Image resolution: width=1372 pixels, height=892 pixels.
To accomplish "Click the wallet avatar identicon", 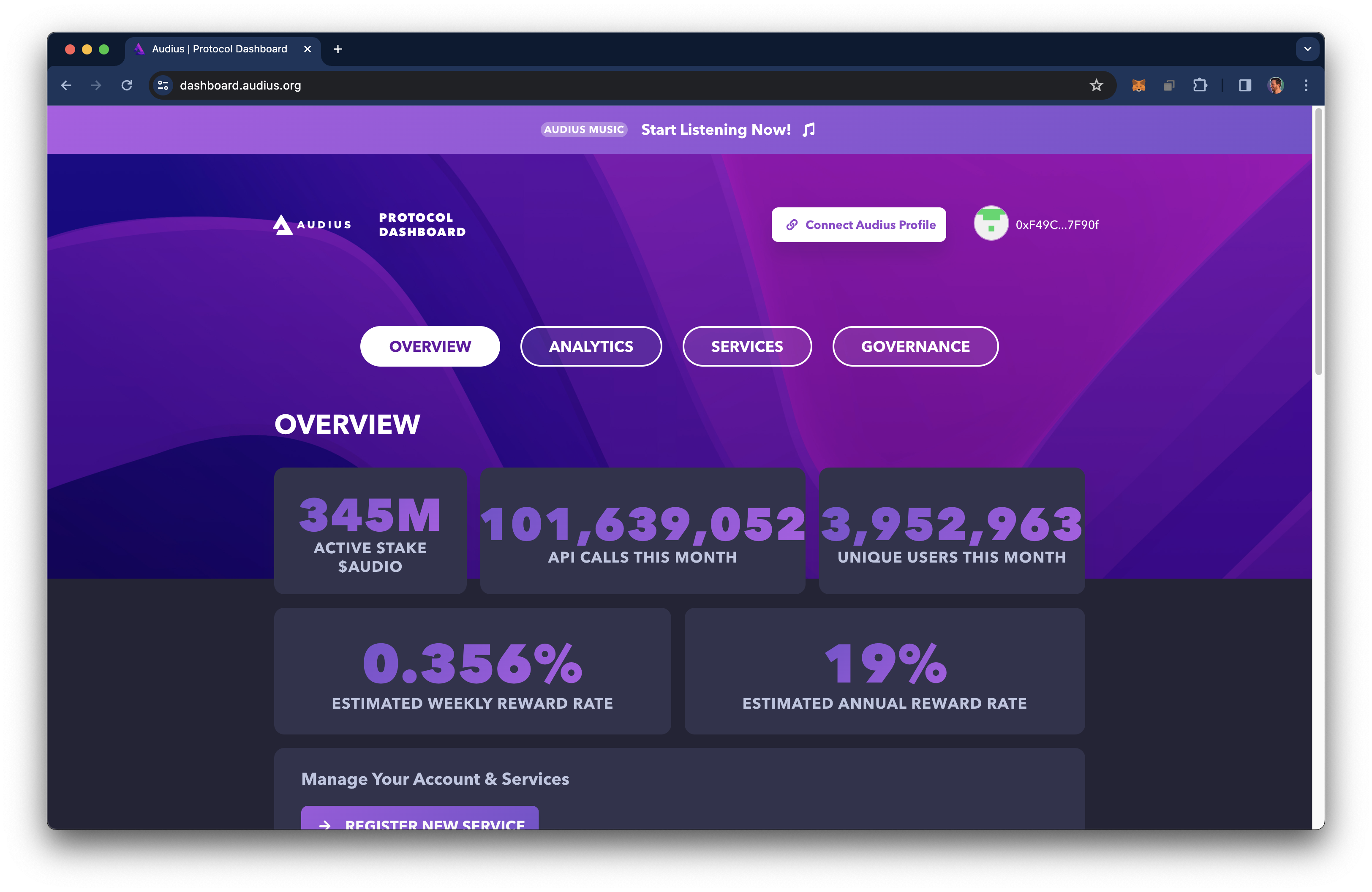I will coord(991,223).
